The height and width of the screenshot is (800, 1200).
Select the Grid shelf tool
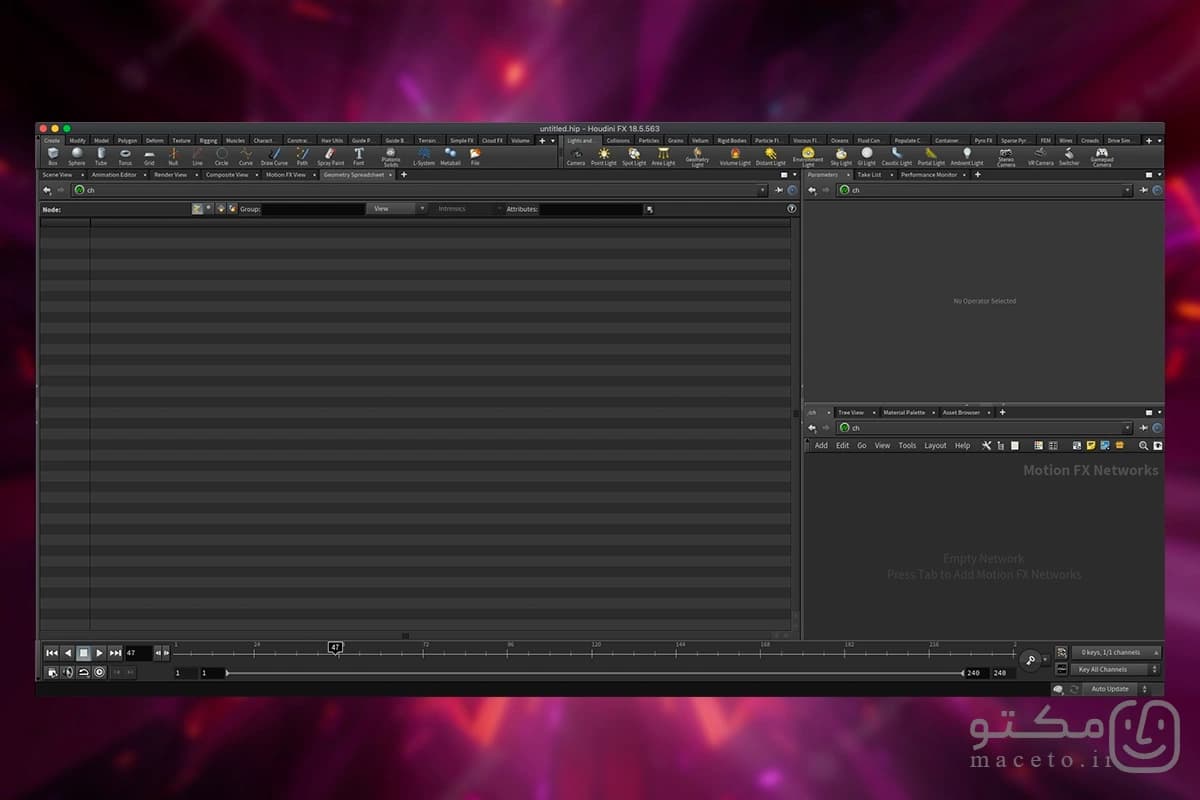pyautogui.click(x=149, y=156)
